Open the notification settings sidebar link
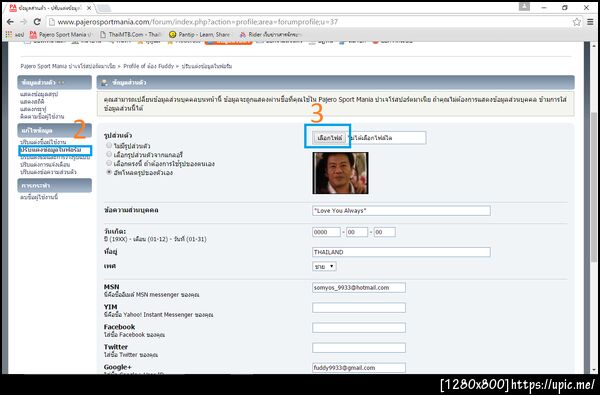Viewport: 600px width, 395px height. click(x=45, y=165)
